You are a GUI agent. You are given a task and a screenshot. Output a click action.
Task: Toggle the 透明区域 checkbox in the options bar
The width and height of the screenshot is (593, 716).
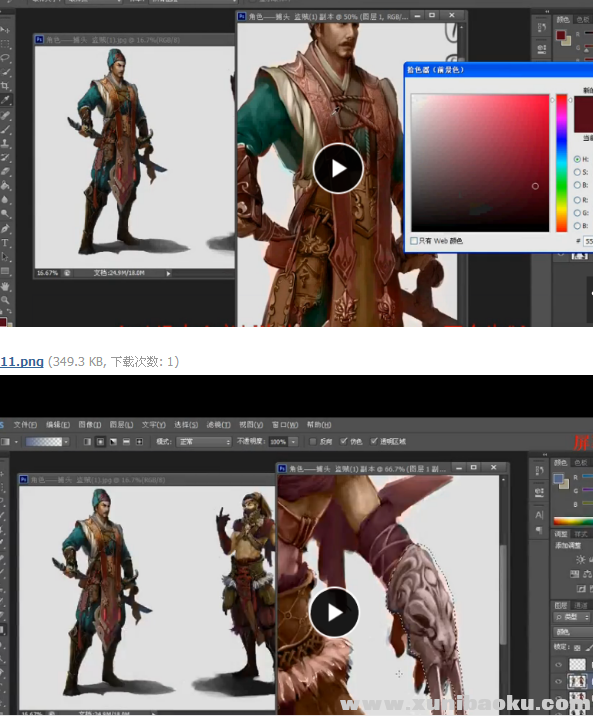coord(374,441)
